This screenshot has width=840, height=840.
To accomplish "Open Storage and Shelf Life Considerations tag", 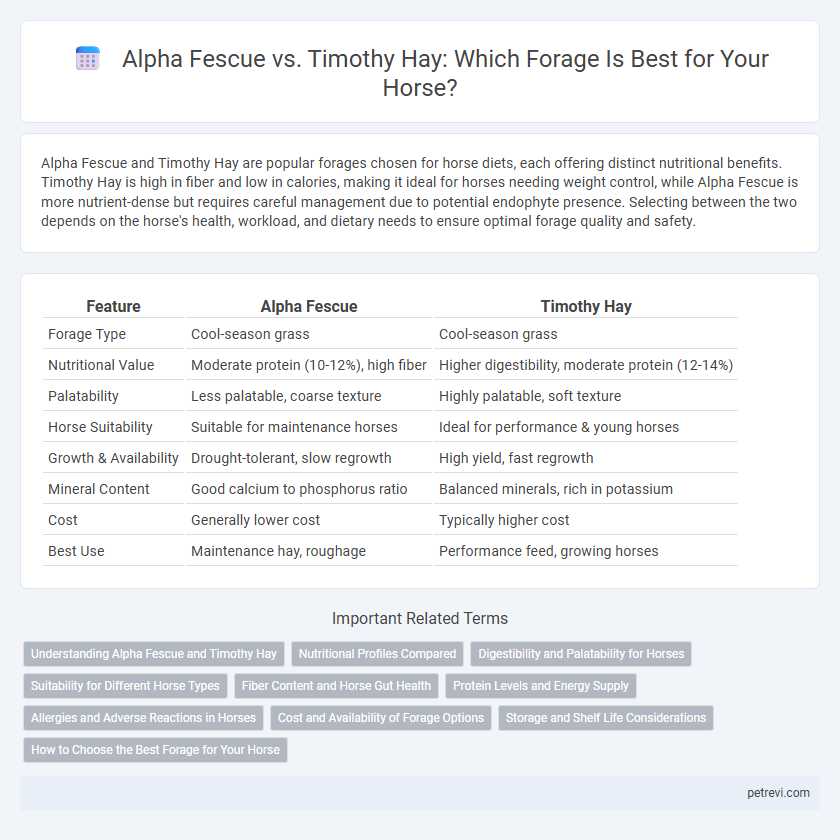I will pos(605,718).
